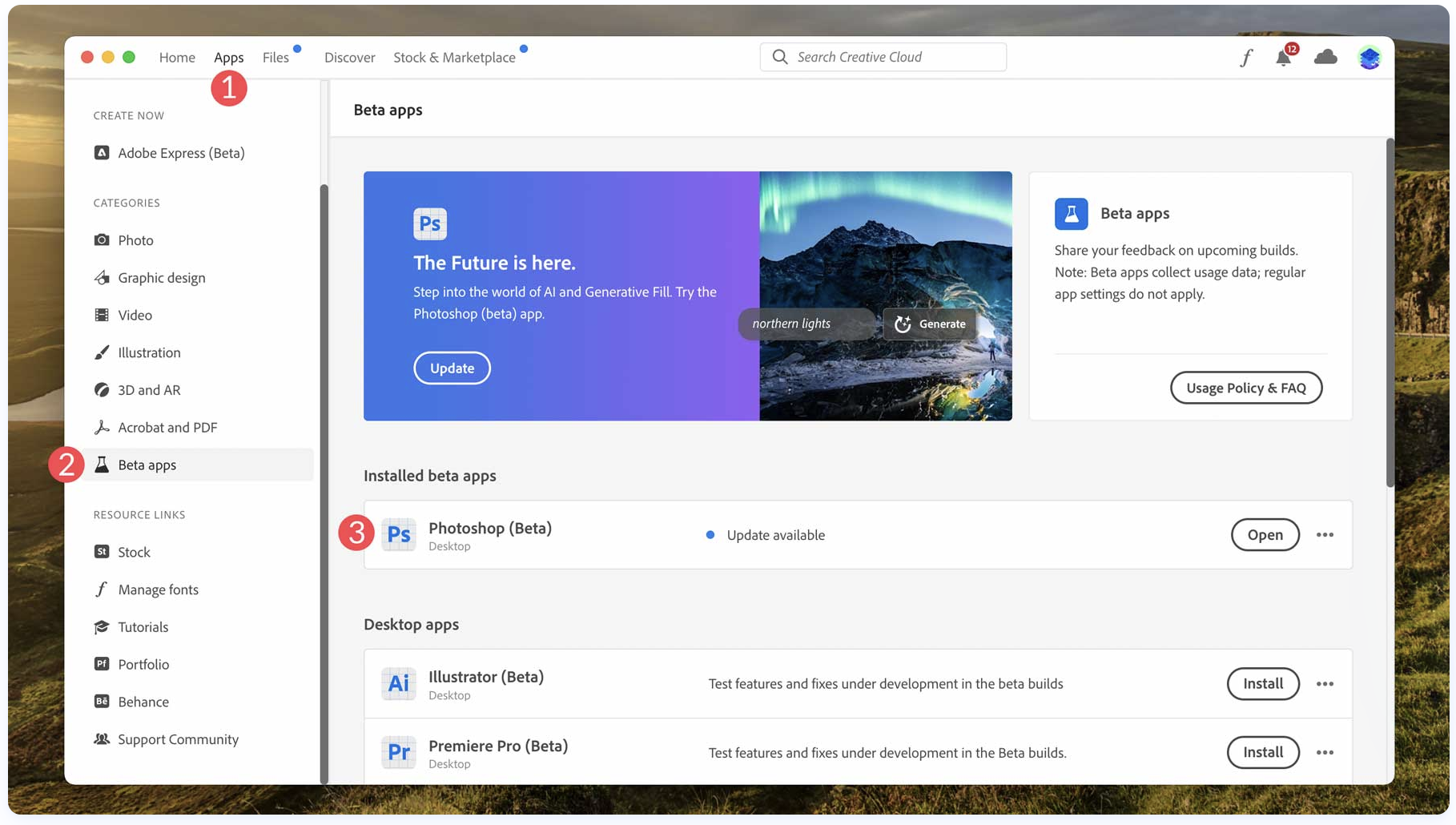Select the Beta apps flask icon in sidebar
1456x825 pixels.
102,465
